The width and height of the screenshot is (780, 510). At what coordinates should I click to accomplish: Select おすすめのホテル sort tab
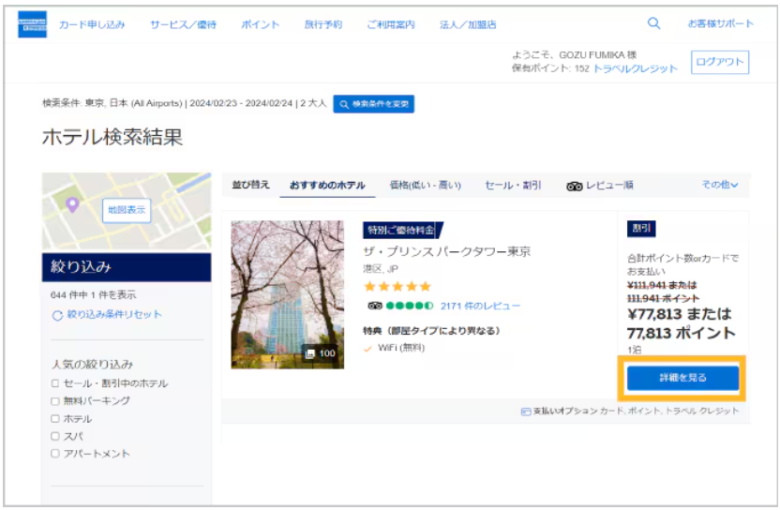click(327, 185)
